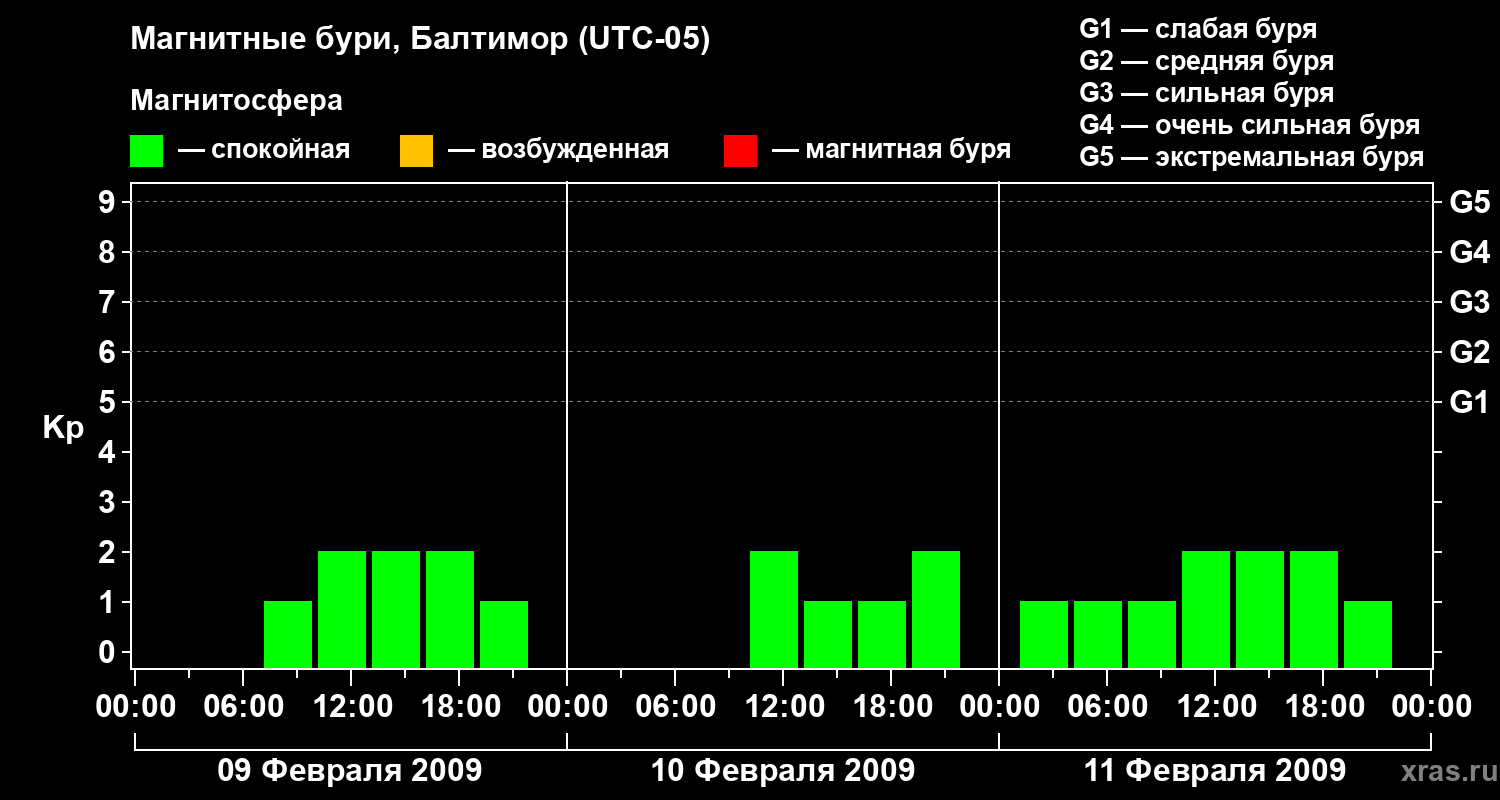Click the 06:00 tick label for 11 February
Screen dimensions: 1500x800
[x=1107, y=706]
